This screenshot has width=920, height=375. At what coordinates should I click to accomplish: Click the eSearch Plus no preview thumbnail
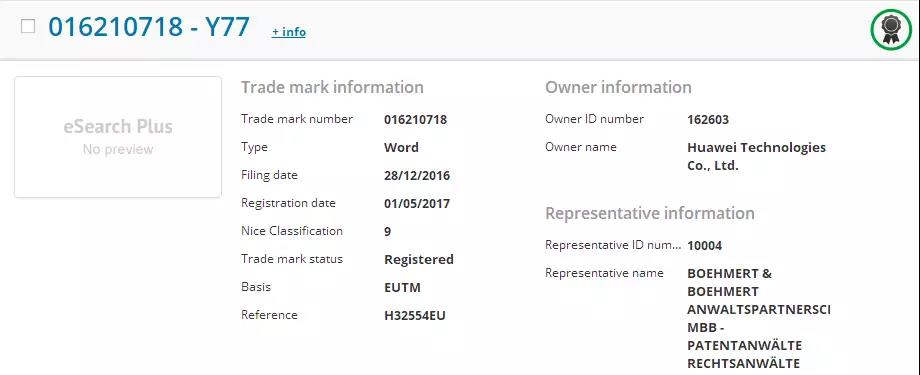click(118, 137)
